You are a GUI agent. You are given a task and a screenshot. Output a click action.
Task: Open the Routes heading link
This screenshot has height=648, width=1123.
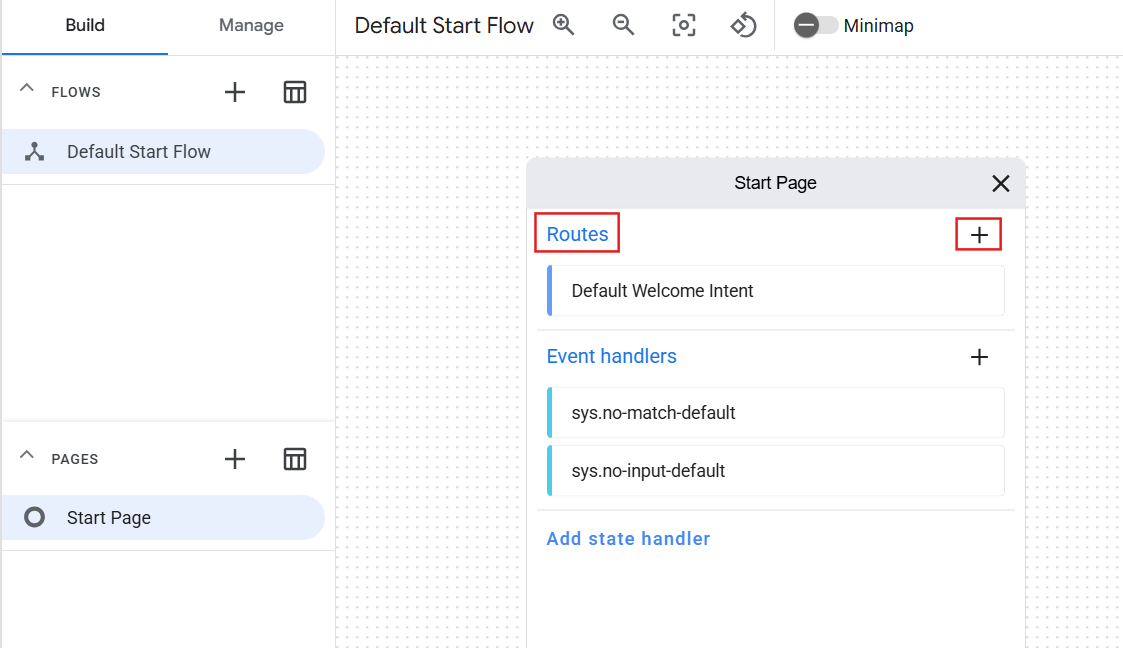577,234
